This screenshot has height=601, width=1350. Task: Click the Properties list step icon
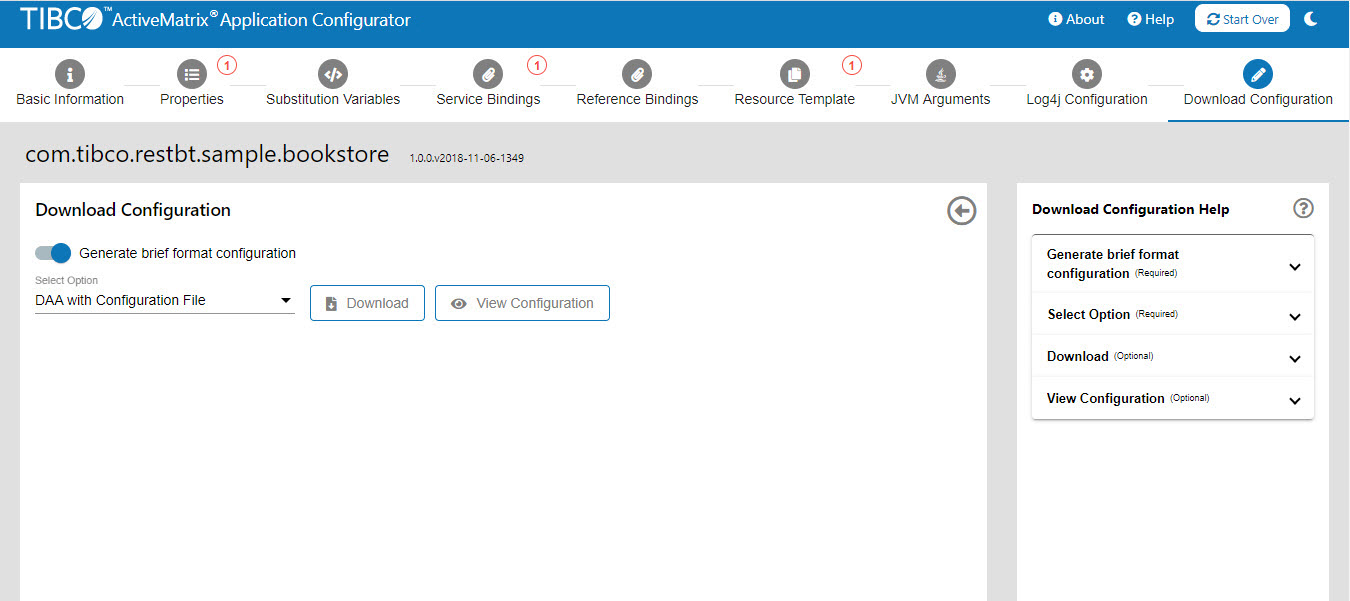coord(192,74)
